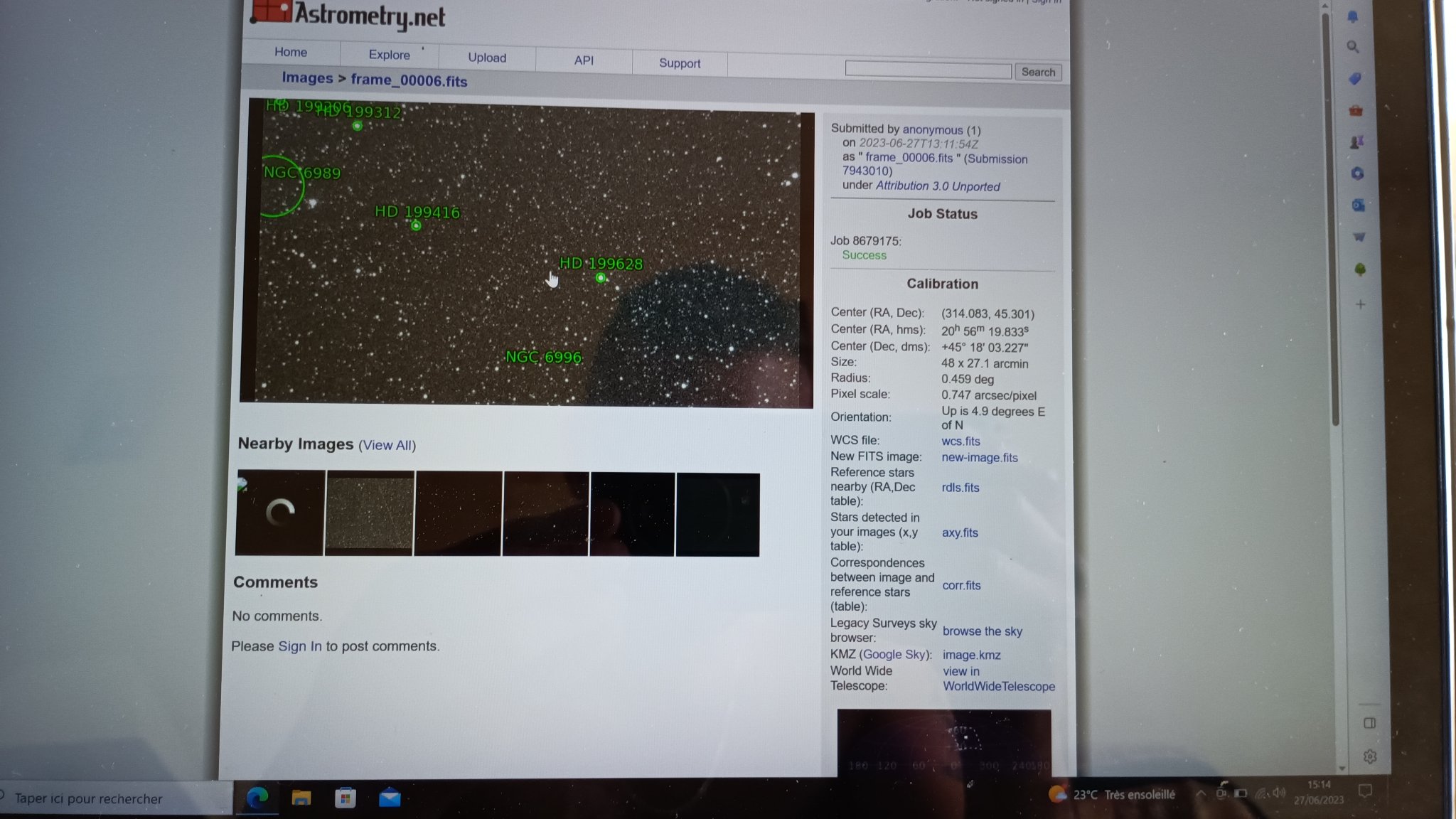This screenshot has width=1456, height=819.
Task: Open File Explorer from the taskbar
Action: coord(301,798)
